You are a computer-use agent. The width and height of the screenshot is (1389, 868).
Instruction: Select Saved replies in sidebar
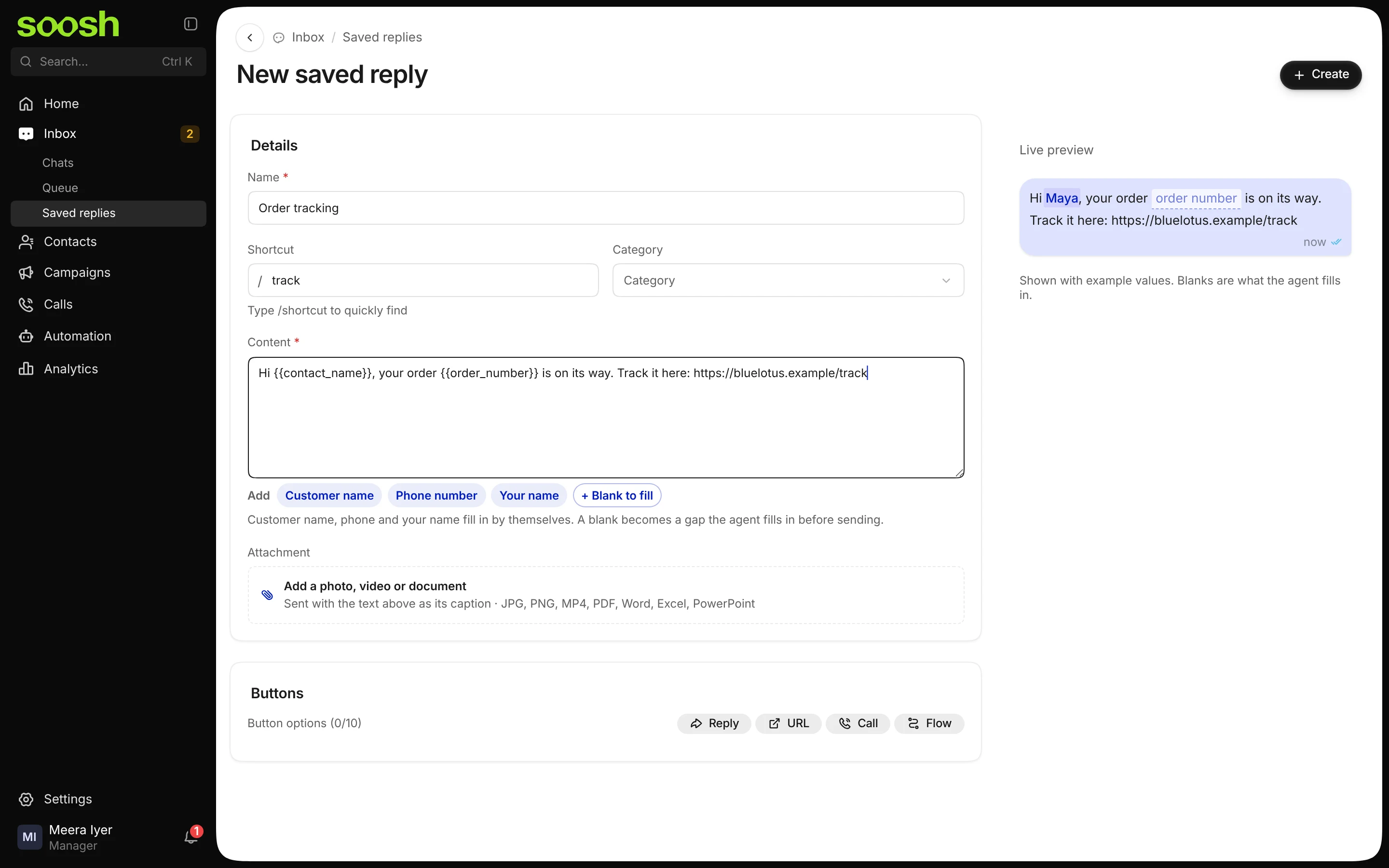109,213
